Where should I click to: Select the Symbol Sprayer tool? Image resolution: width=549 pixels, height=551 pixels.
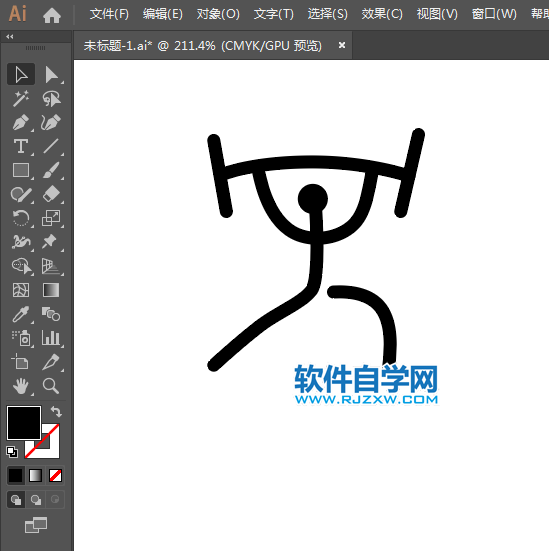(x=21, y=338)
